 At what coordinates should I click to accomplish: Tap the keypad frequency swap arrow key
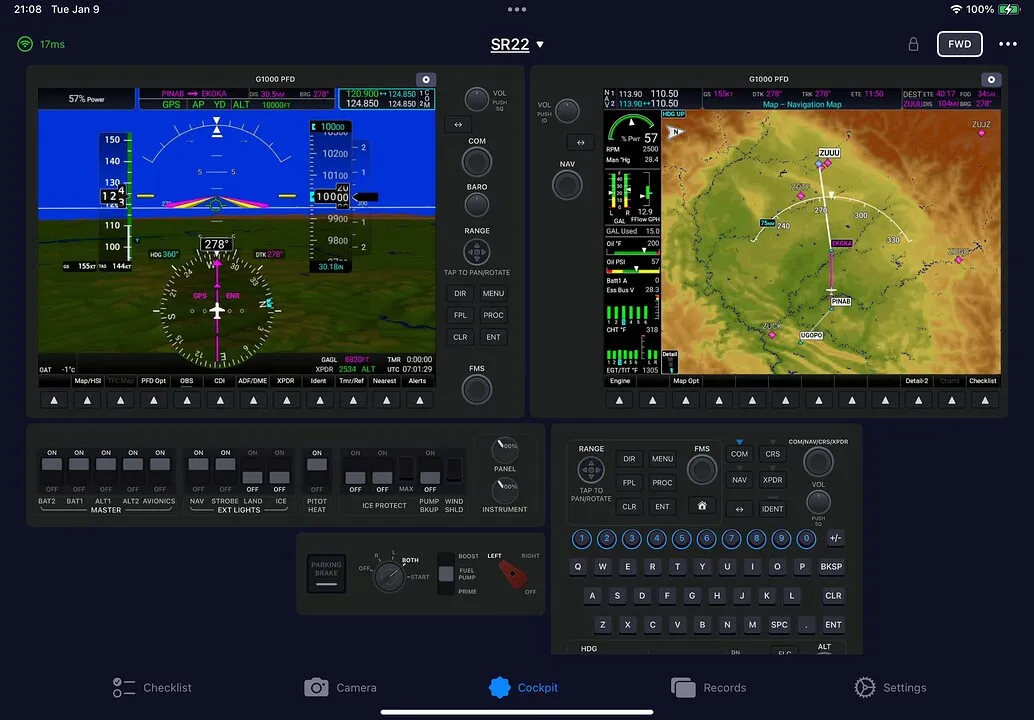pyautogui.click(x=739, y=509)
